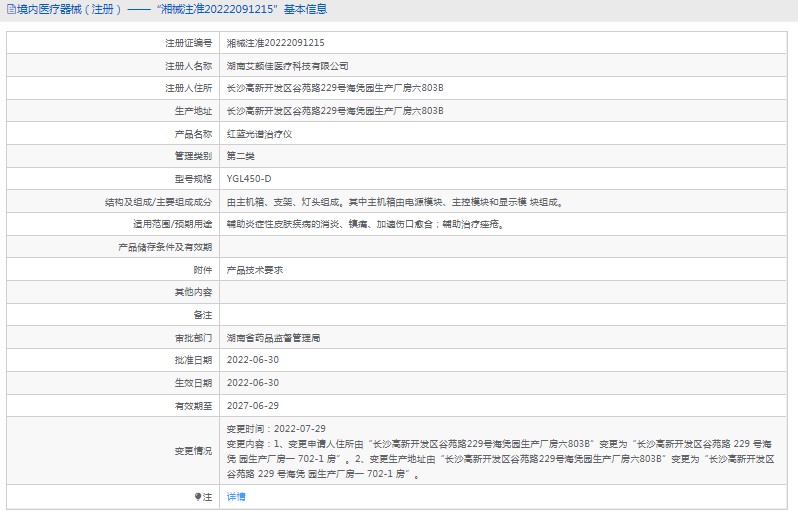Click the document icon in the page header
798x511 pixels.
click(x=10, y=9)
